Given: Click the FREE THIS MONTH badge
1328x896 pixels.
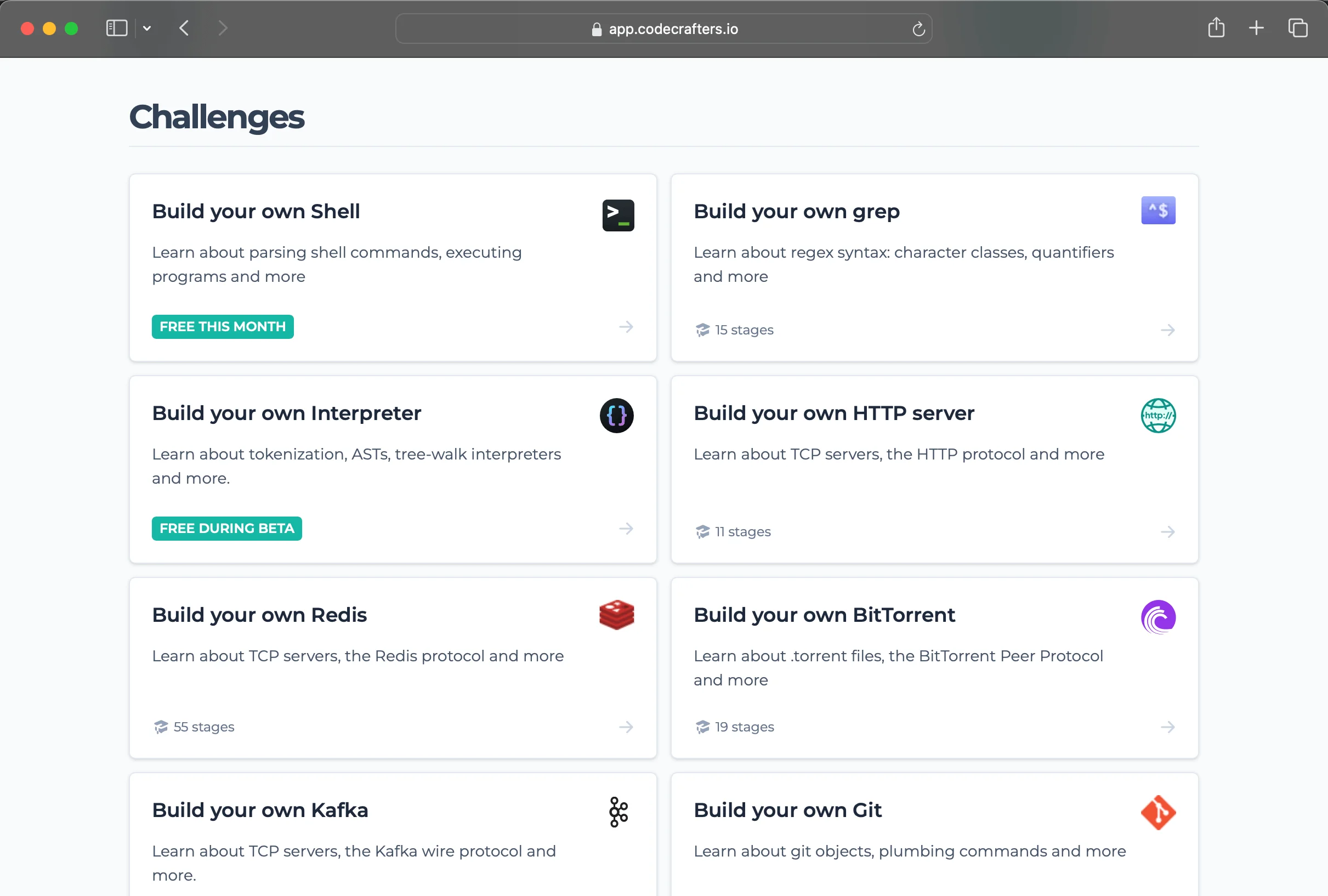Looking at the screenshot, I should click(x=222, y=326).
